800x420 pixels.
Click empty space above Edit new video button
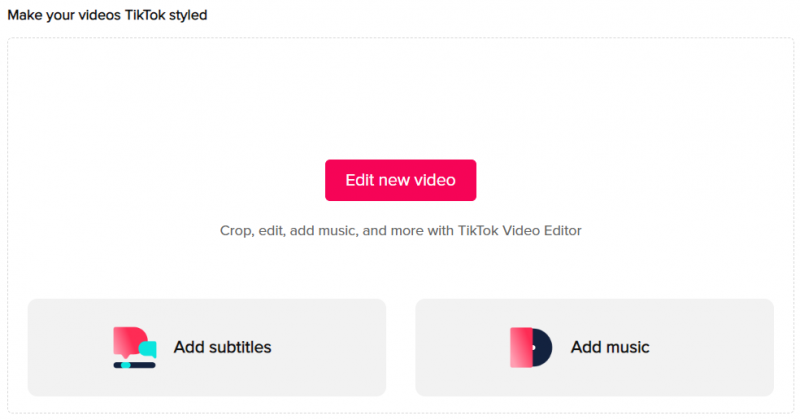tap(400, 100)
